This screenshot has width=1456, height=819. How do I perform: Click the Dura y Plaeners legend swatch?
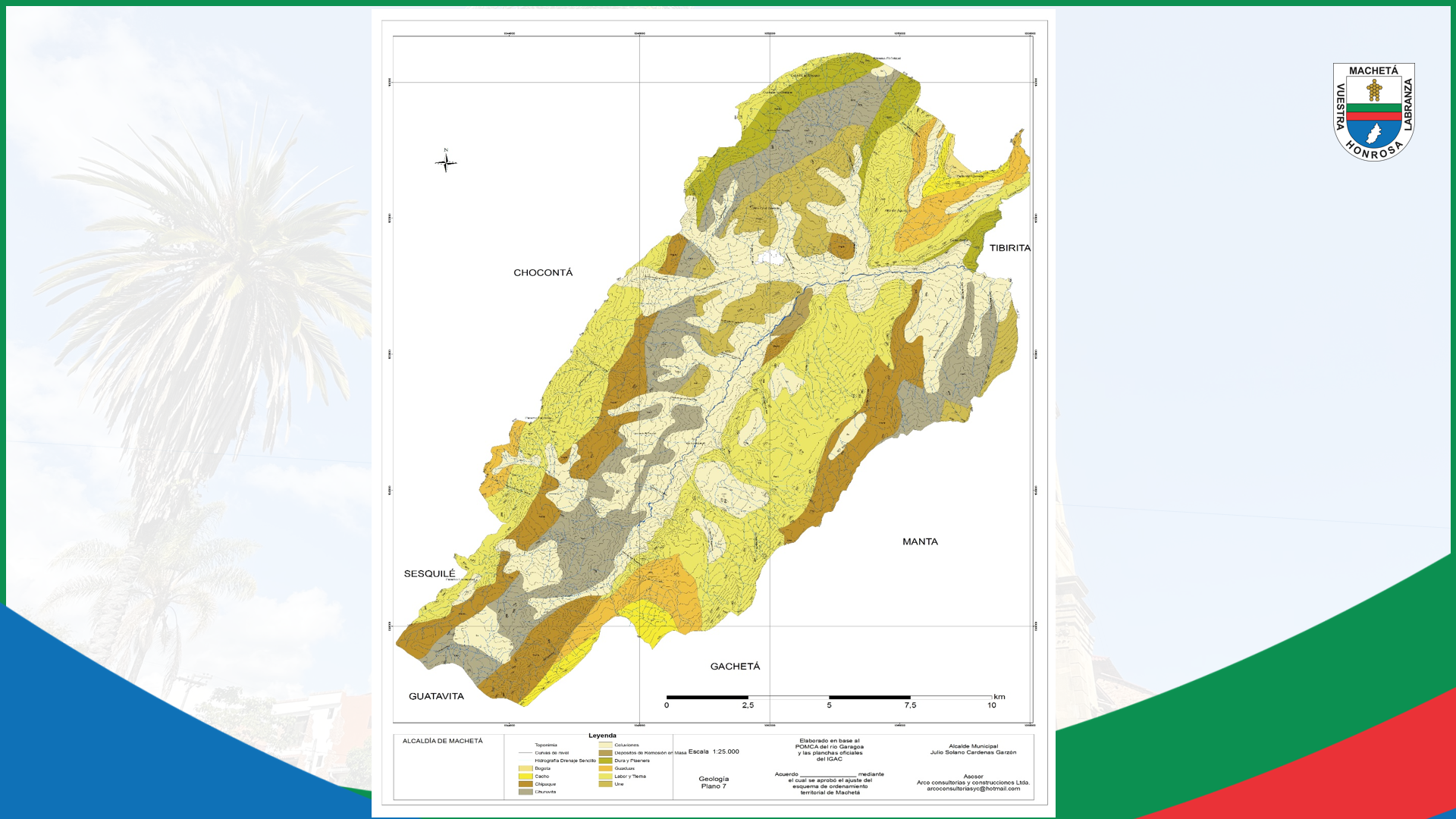(605, 761)
